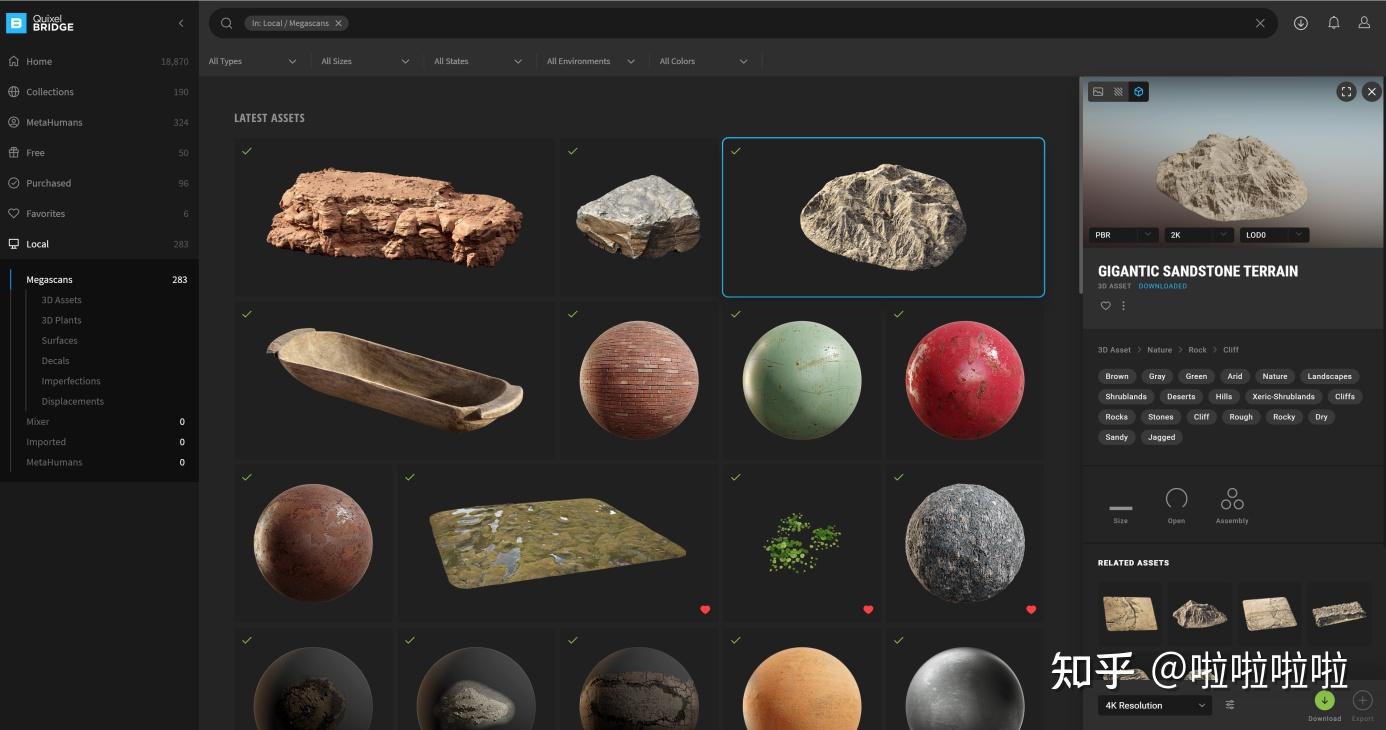This screenshot has width=1386, height=730.
Task: Expand asset preview to fullscreen
Action: pos(1346,91)
